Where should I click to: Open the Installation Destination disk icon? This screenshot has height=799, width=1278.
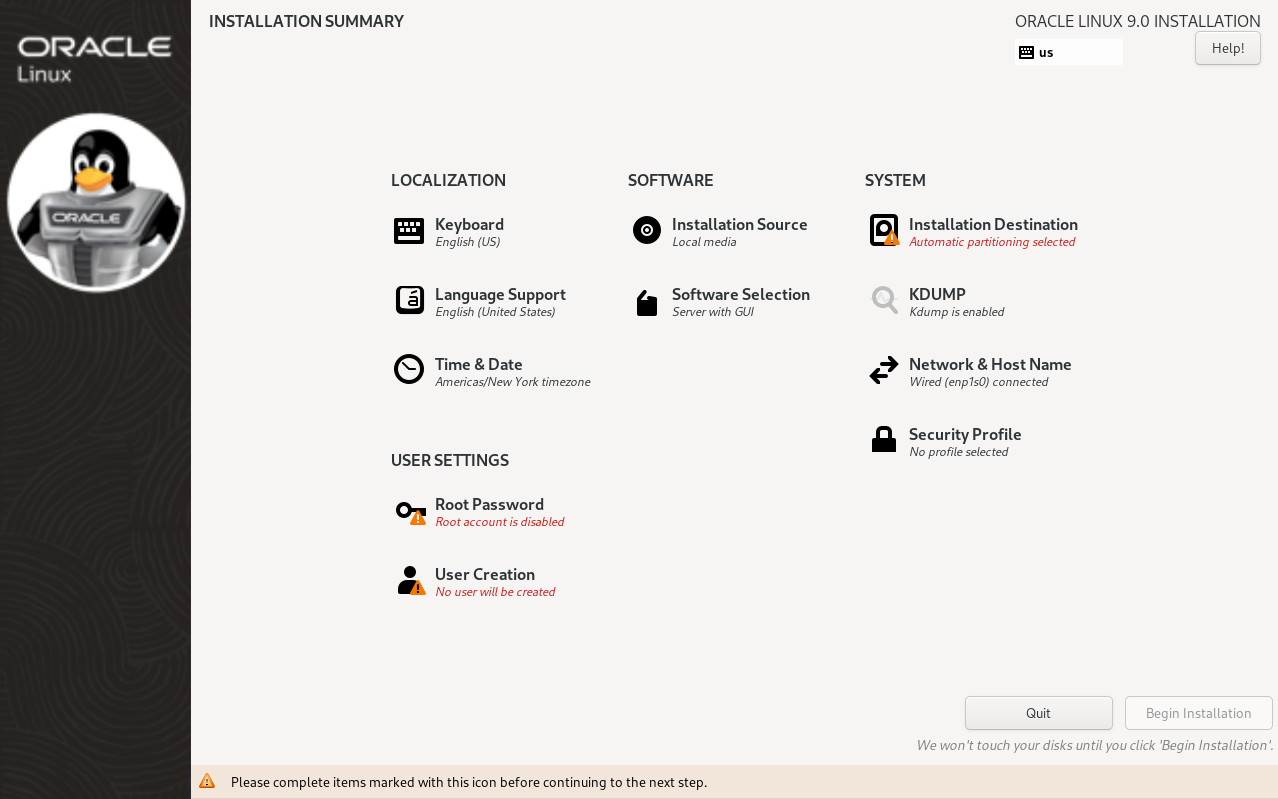tap(882, 231)
